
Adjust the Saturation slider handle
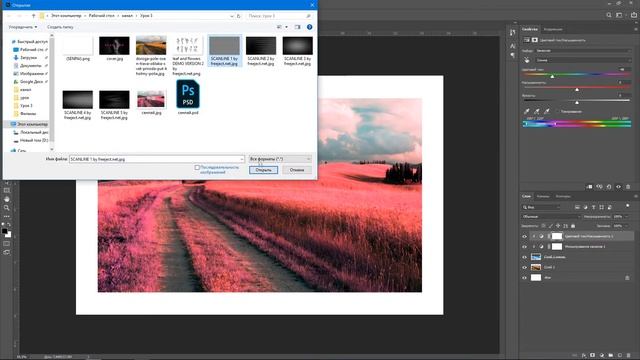(x=577, y=89)
